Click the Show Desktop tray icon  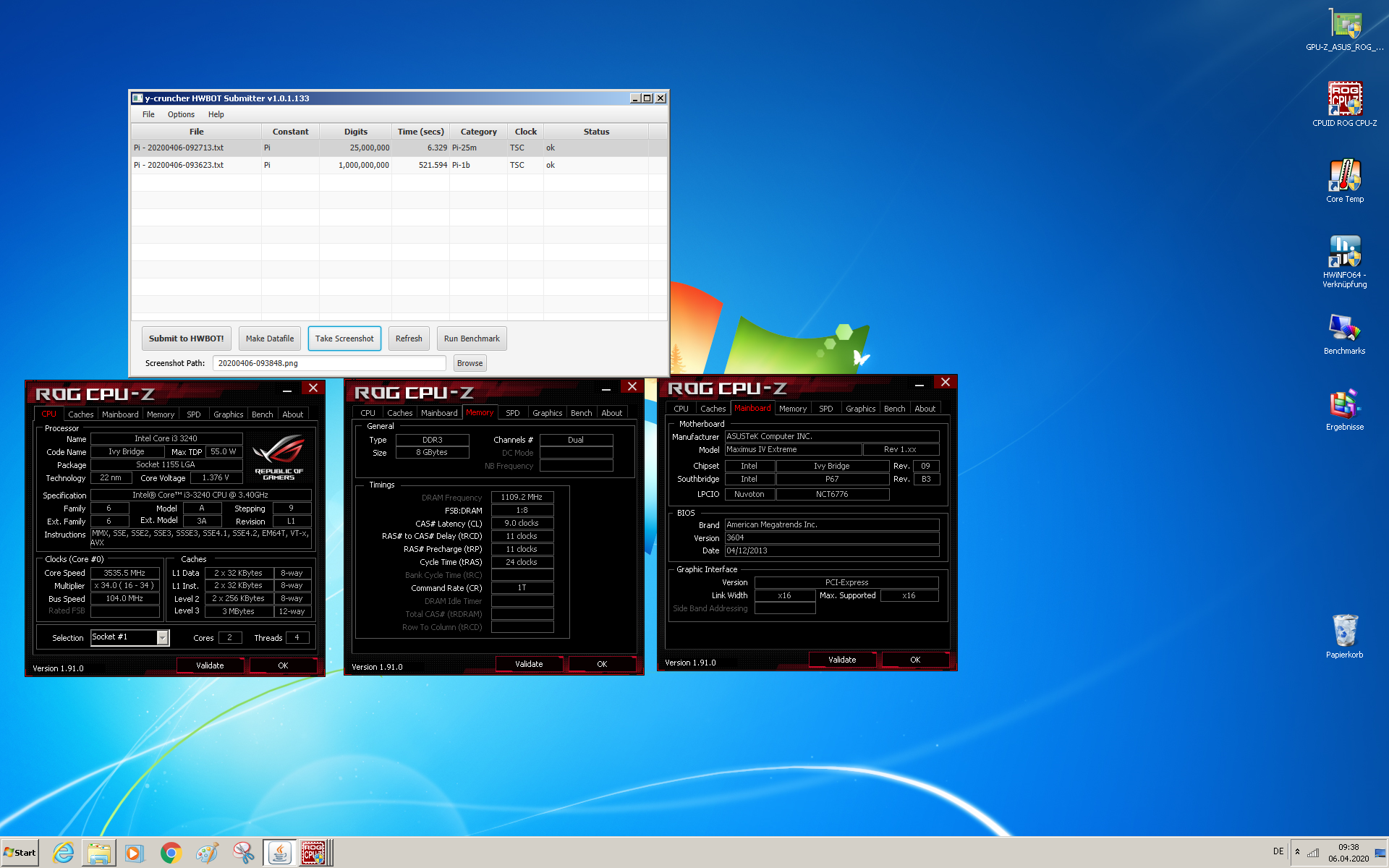(x=1380, y=853)
